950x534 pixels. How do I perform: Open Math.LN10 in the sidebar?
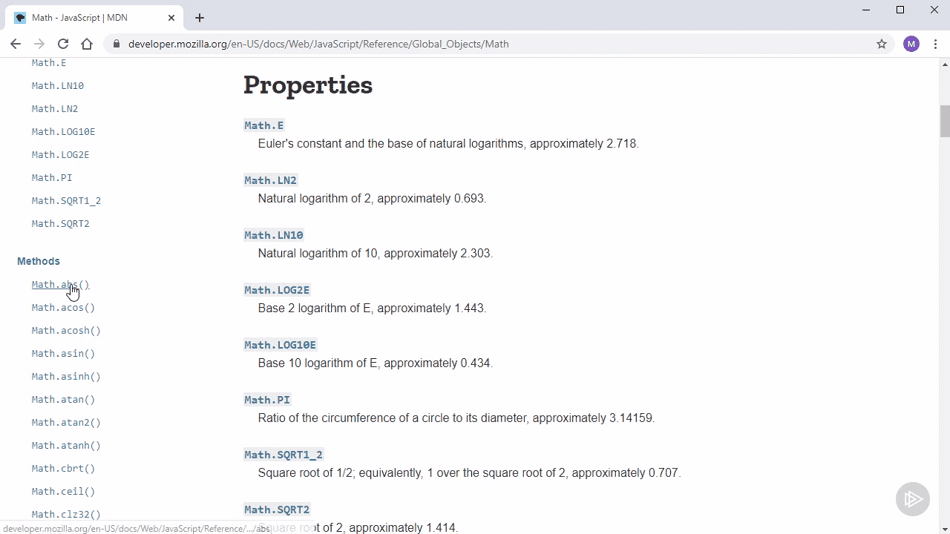pos(58,85)
